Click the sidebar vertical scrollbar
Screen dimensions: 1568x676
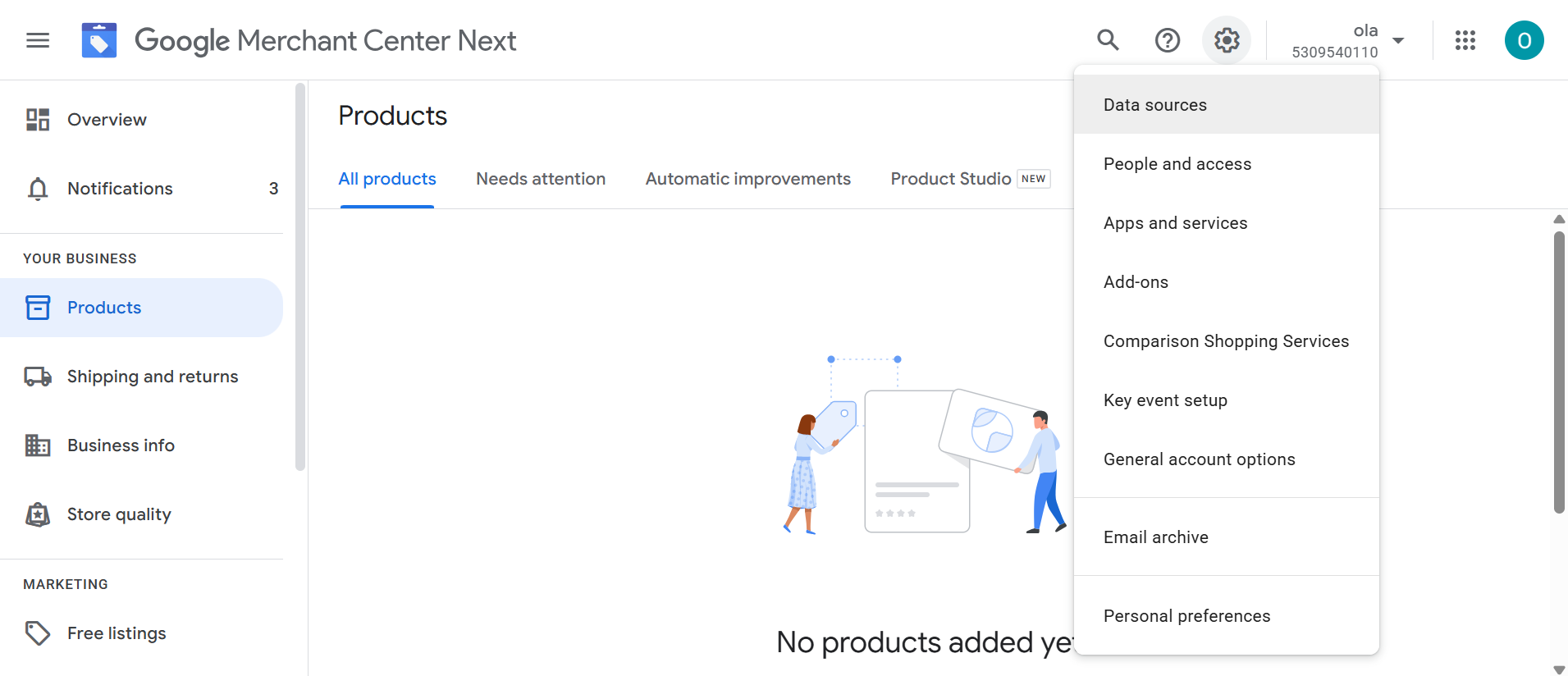300,276
